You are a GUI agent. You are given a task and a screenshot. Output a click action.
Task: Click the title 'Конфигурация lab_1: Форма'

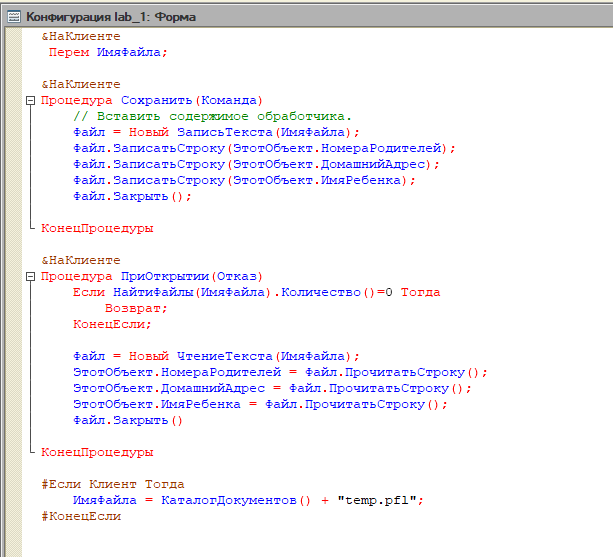pyautogui.click(x=111, y=17)
